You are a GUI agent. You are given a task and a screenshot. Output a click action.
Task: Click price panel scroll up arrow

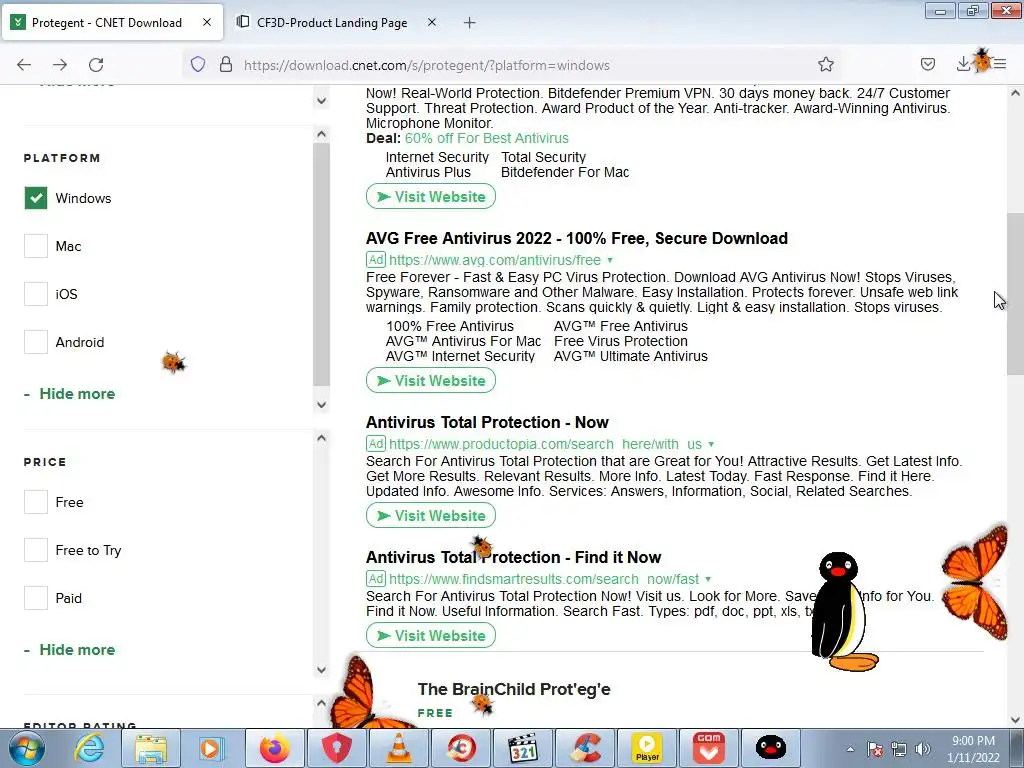(x=321, y=438)
